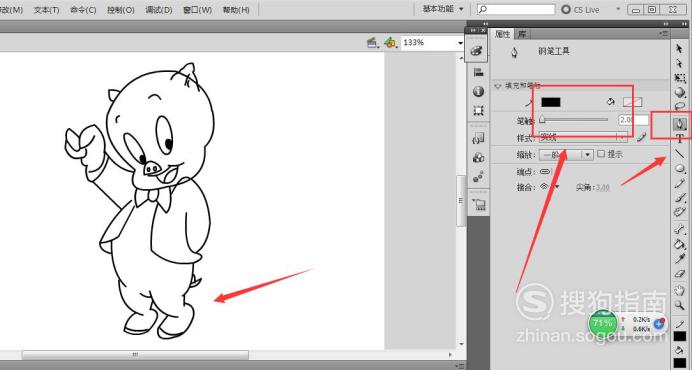This screenshot has height=370, width=692.
Task: Click the horizontal stage scrollbar
Action: [x=135, y=355]
